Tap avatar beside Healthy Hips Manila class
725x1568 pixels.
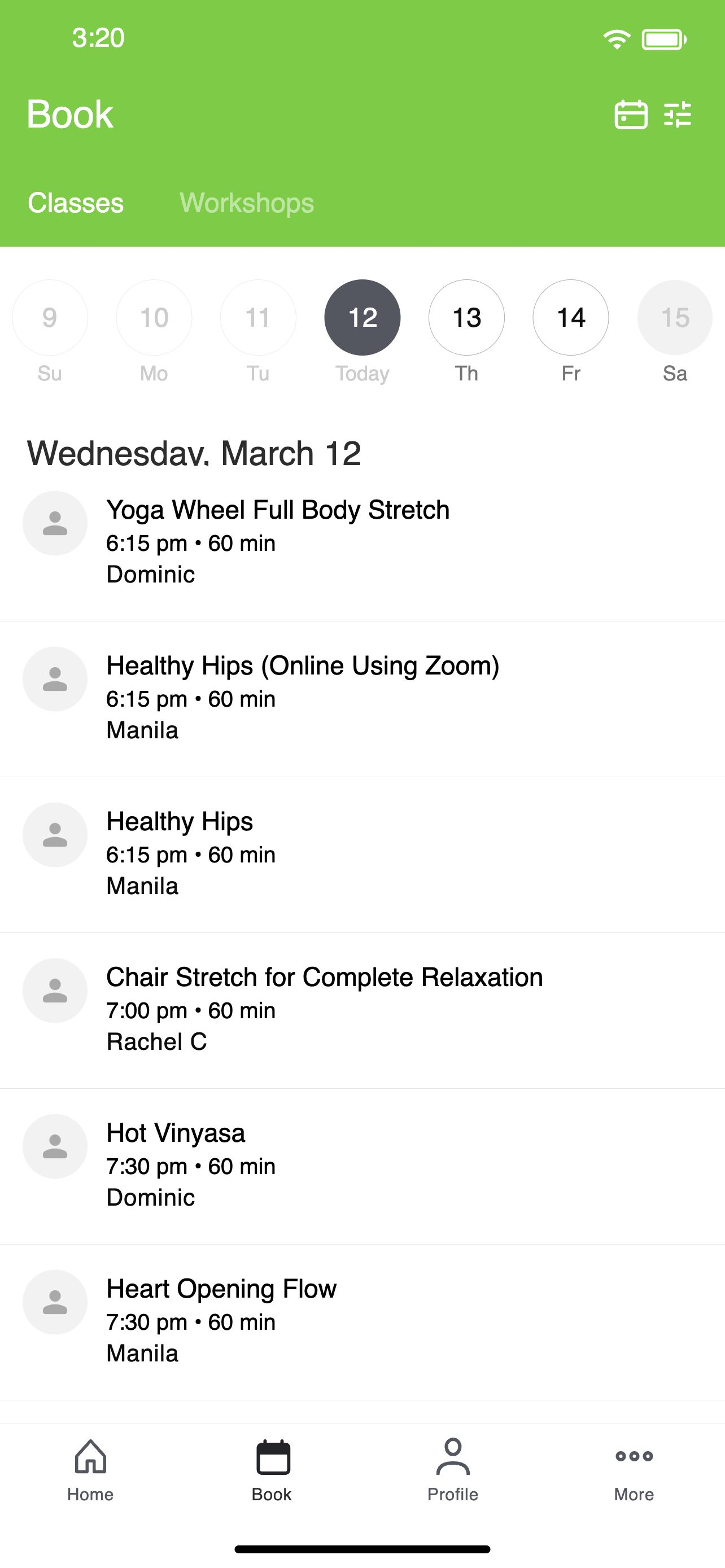55,835
